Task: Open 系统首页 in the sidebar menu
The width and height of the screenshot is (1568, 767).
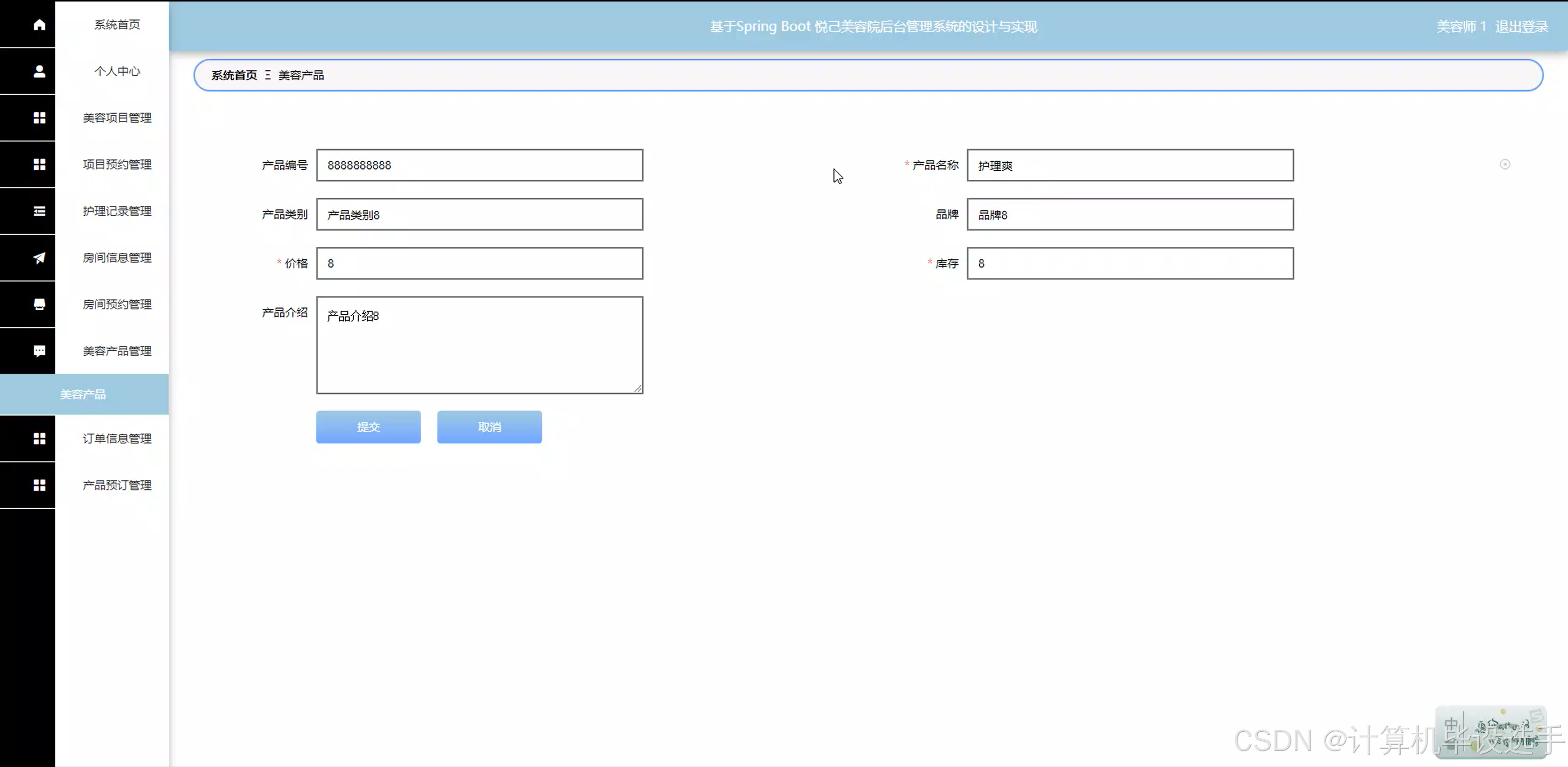Action: point(117,24)
